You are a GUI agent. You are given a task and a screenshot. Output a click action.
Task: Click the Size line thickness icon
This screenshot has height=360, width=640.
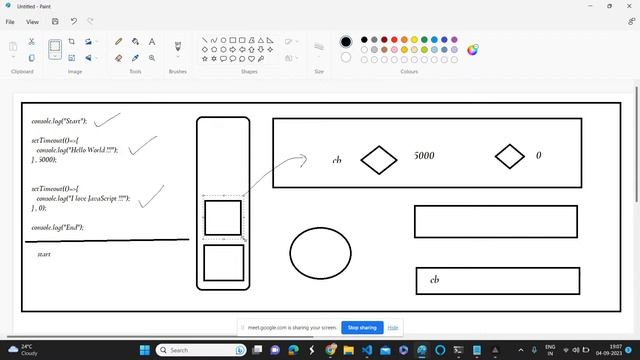(x=319, y=47)
